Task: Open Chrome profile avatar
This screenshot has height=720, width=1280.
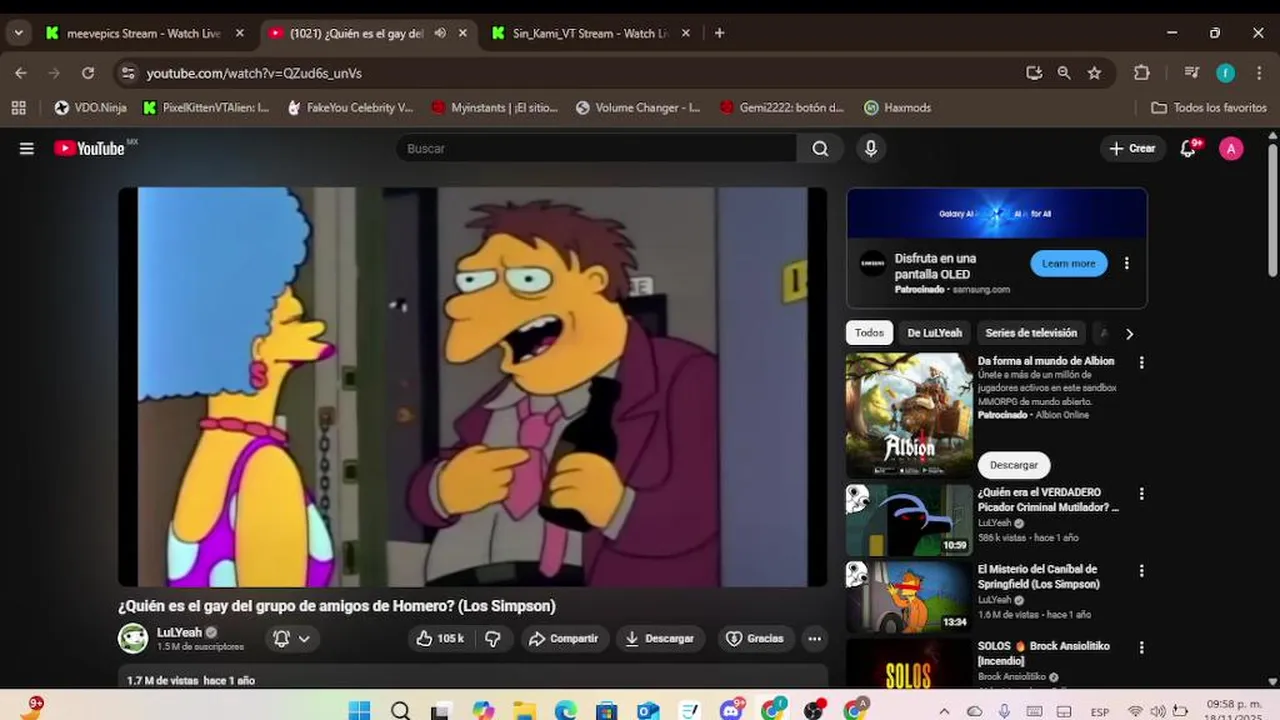Action: coord(1226,73)
